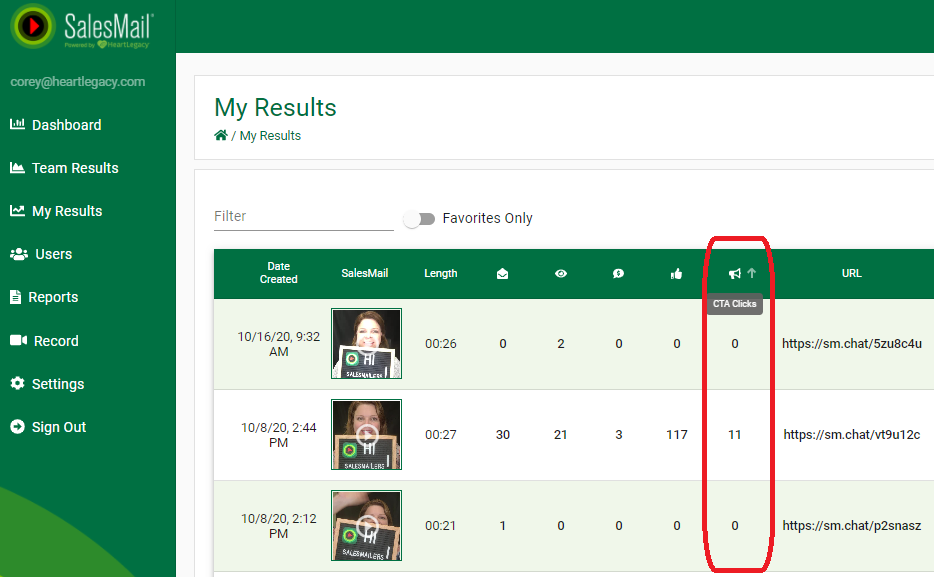Screen dimensions: 934x577
Task: Click the Users group icon
Action: pyautogui.click(x=19, y=254)
